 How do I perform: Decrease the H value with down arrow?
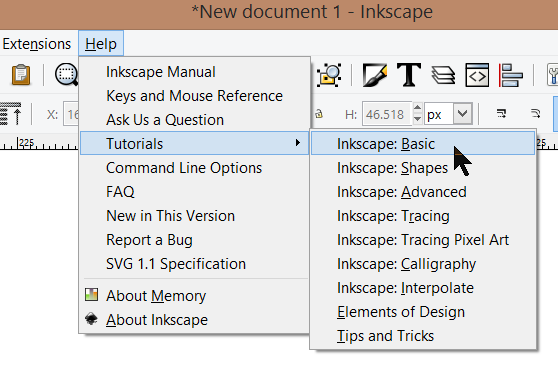[418, 120]
